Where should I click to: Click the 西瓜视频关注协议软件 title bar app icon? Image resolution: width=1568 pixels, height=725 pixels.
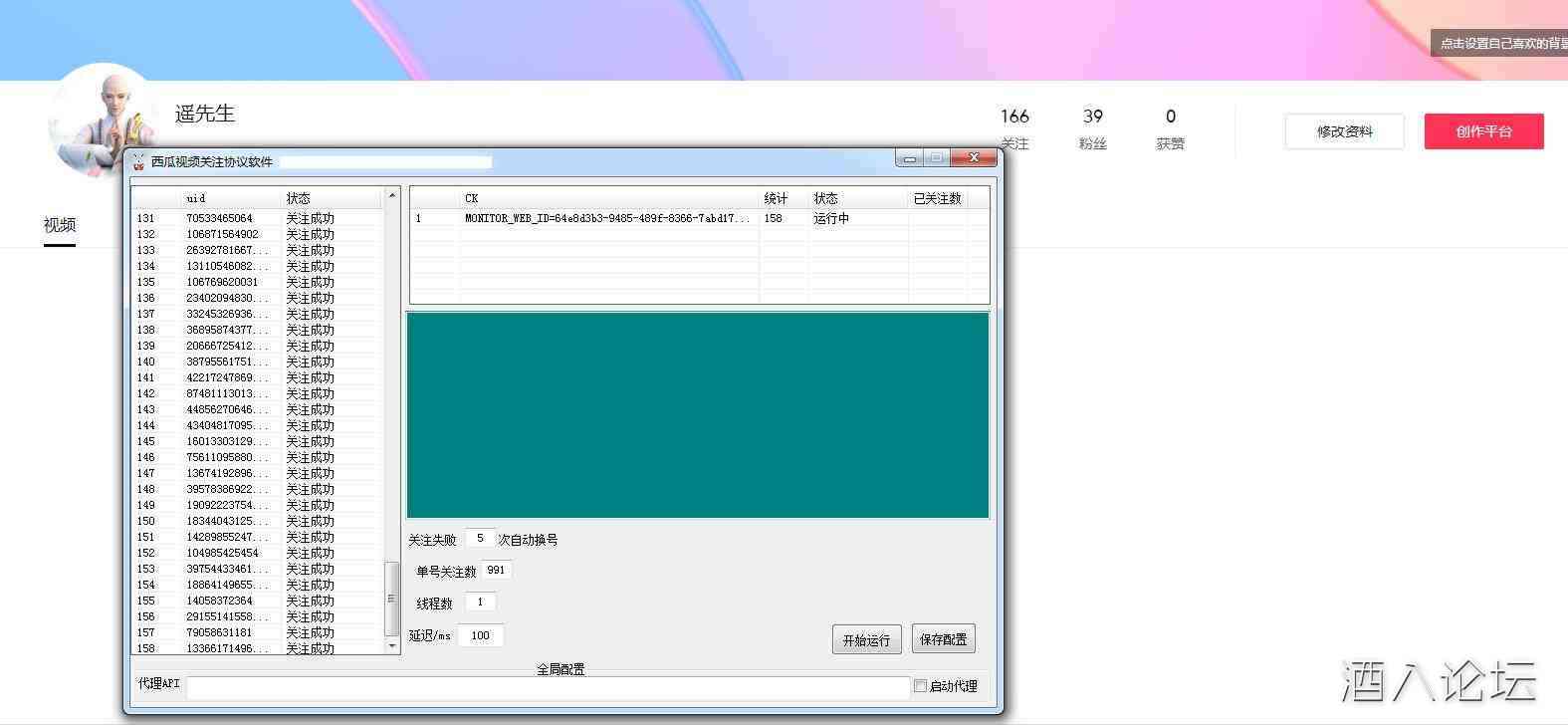pyautogui.click(x=138, y=161)
